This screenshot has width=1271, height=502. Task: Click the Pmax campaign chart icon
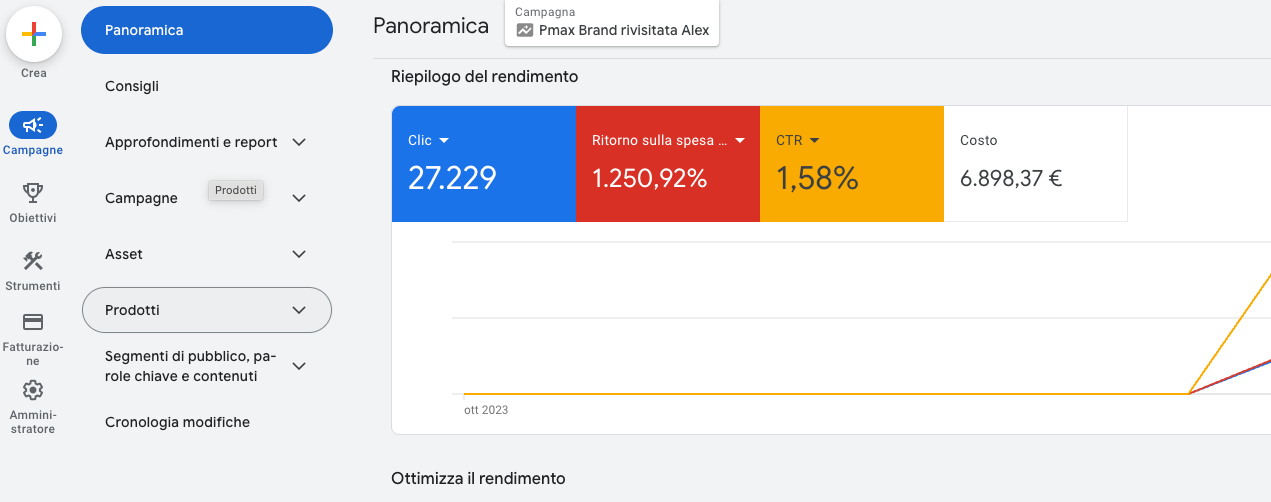tap(525, 30)
